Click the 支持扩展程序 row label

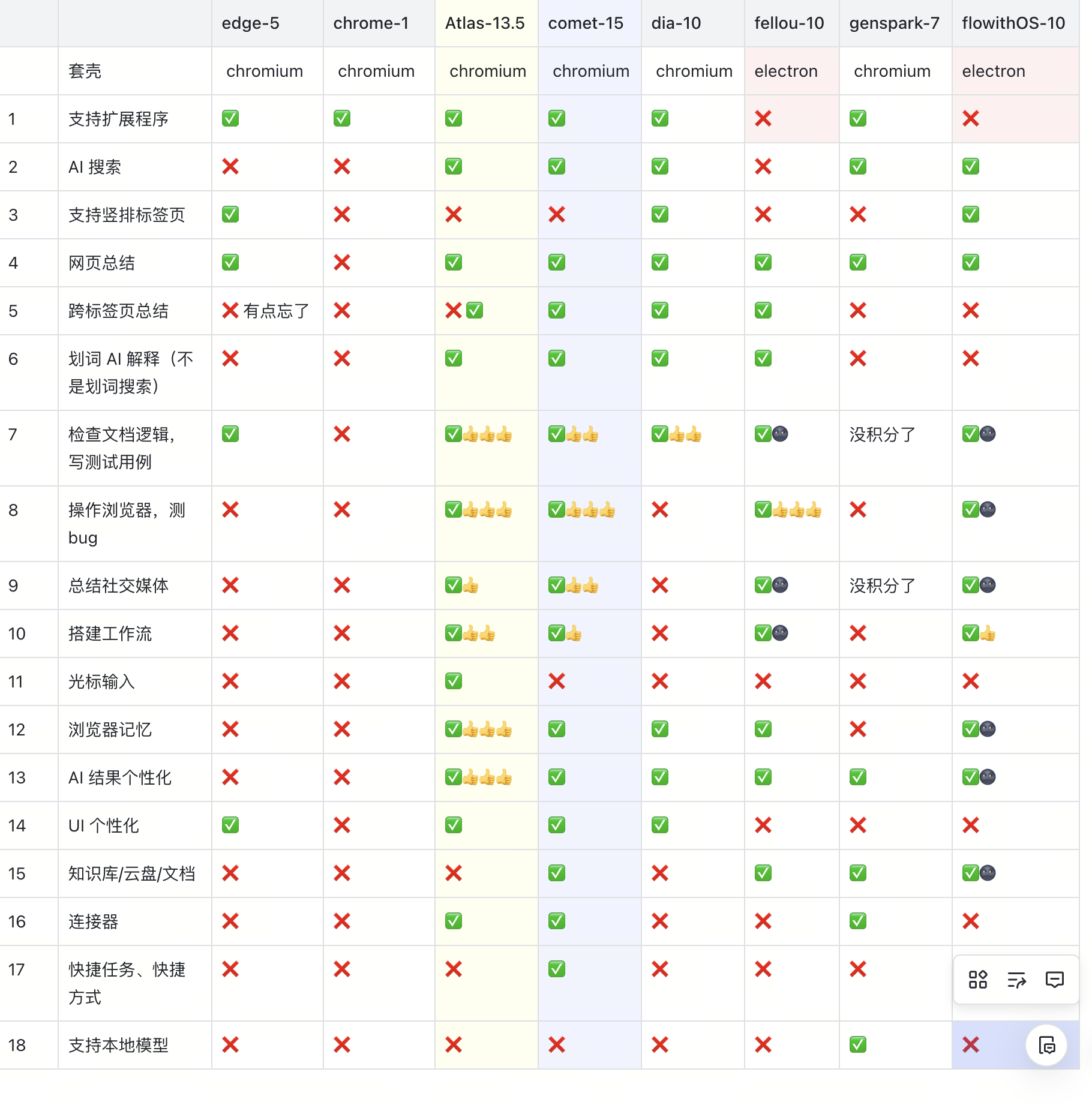tap(119, 119)
